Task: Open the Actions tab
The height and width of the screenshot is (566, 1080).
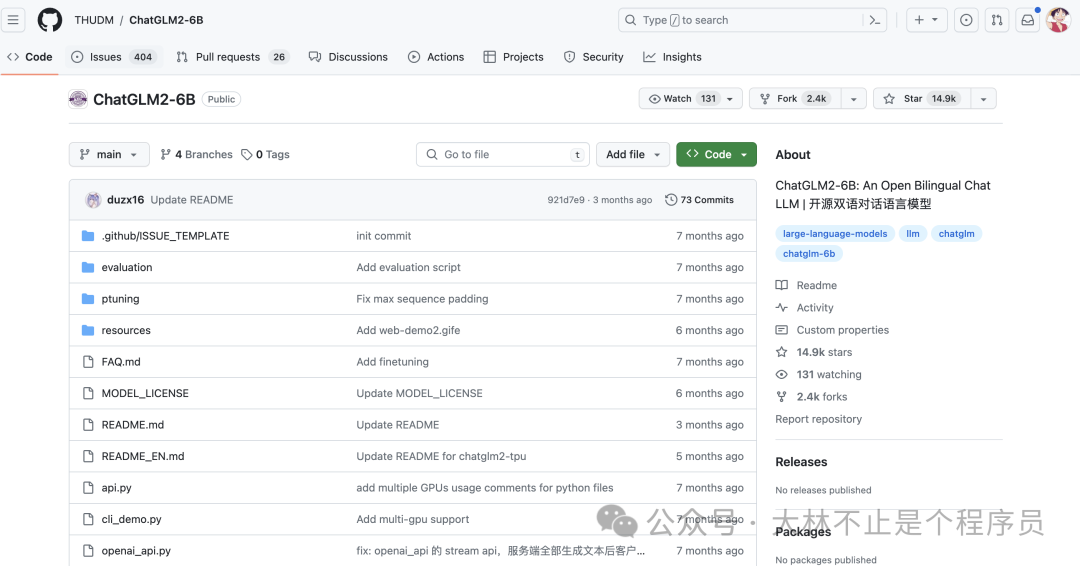Action: (x=436, y=57)
